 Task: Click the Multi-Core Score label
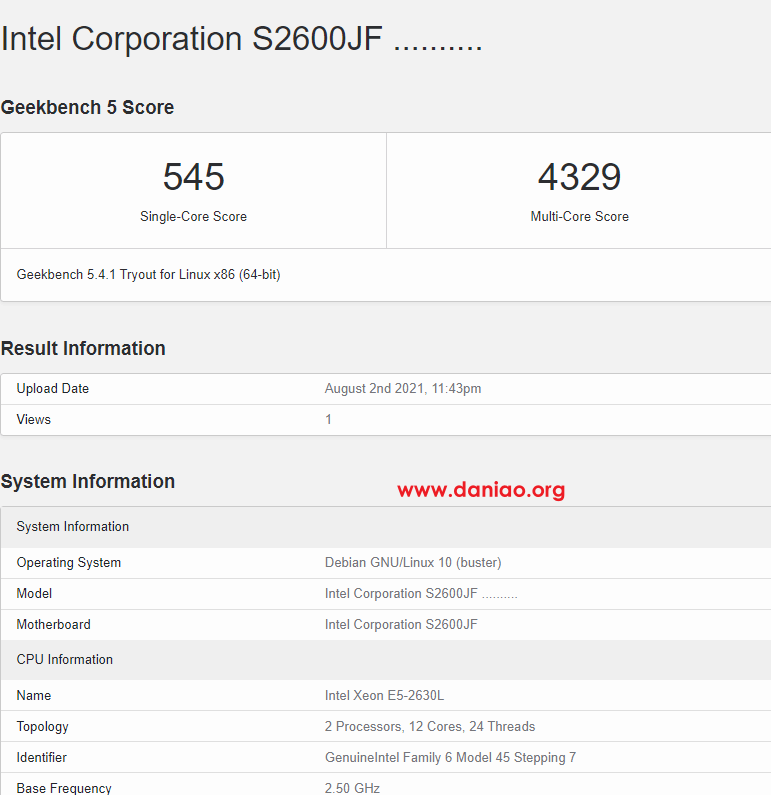coord(579,216)
